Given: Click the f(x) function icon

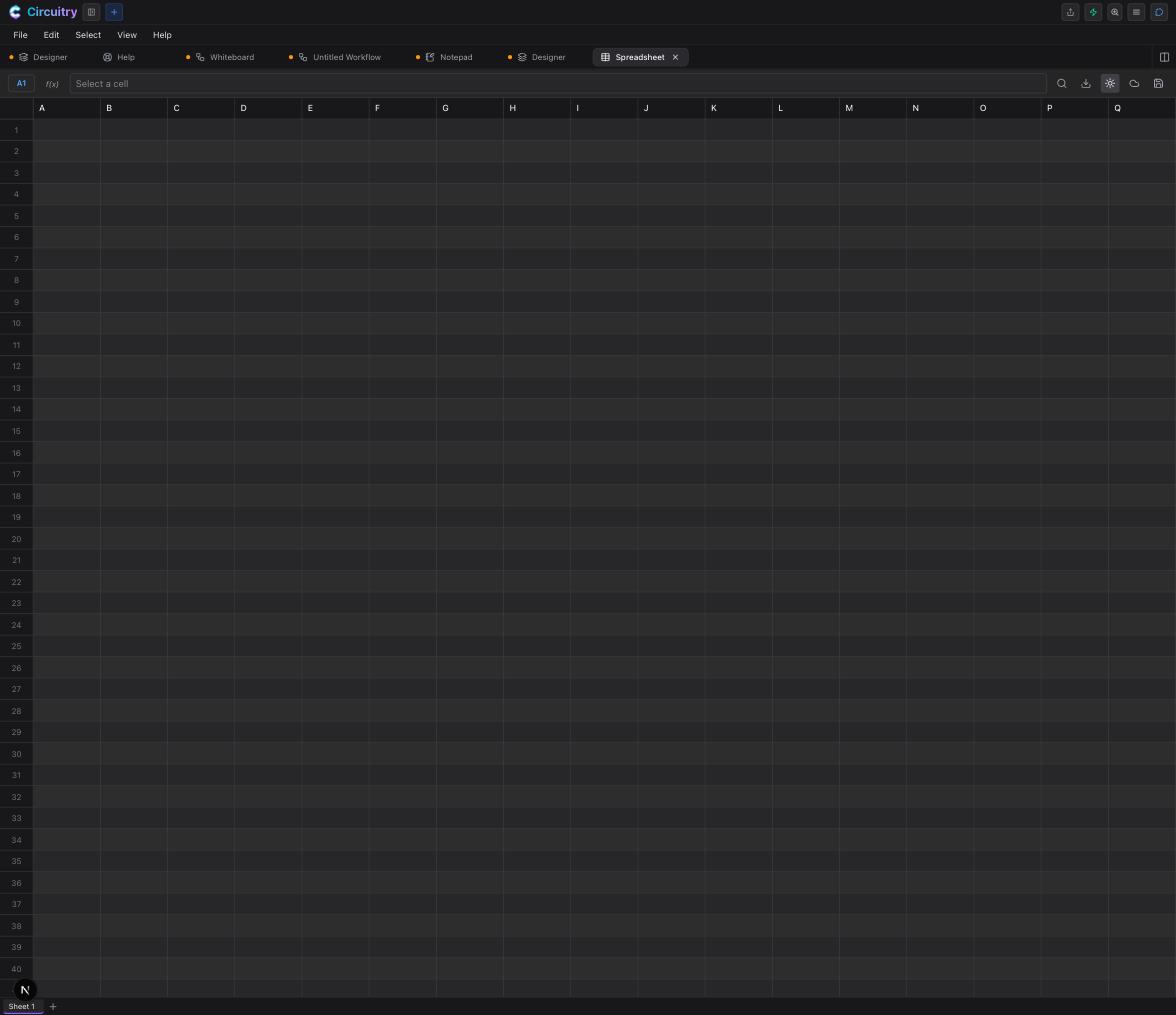Looking at the screenshot, I should pos(52,84).
